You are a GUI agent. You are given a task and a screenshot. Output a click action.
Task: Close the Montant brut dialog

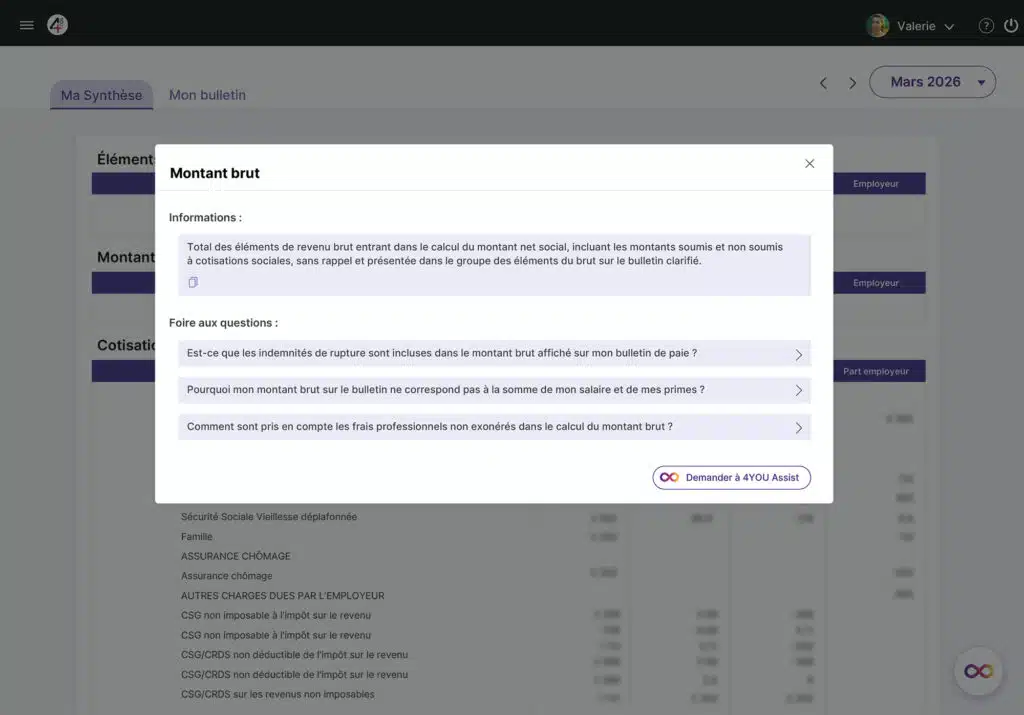809,164
